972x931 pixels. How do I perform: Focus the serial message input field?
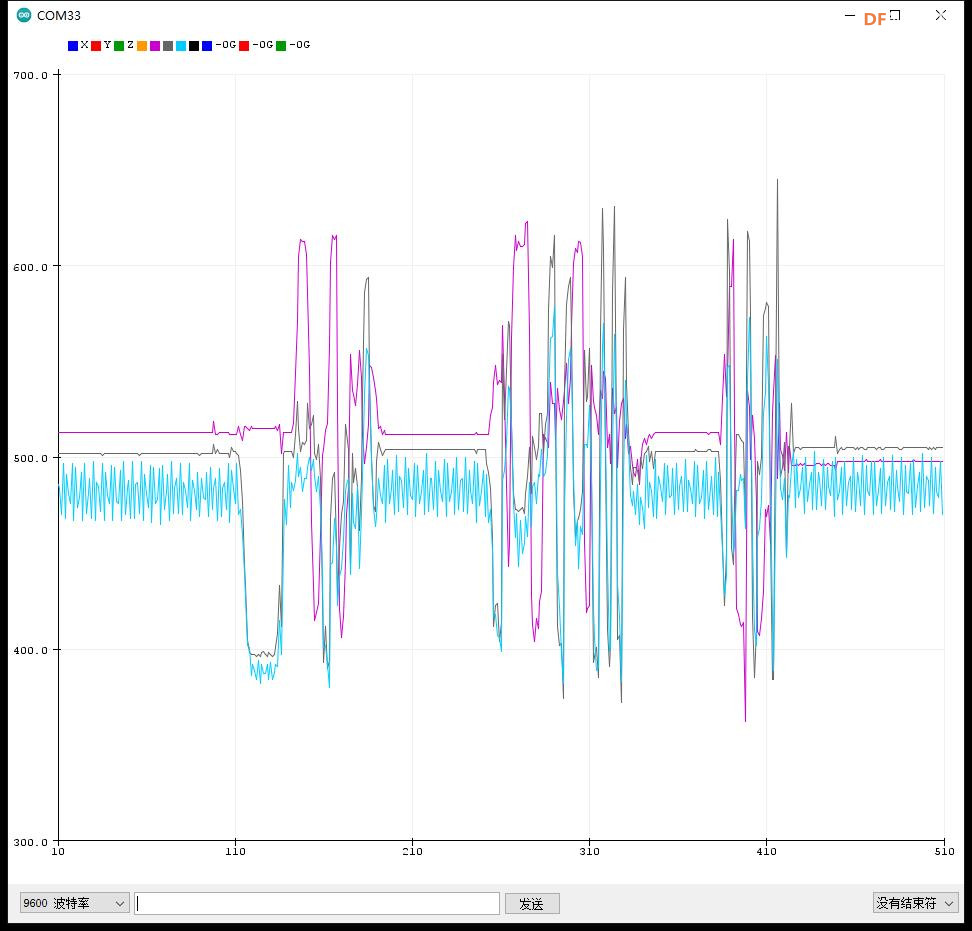point(317,903)
